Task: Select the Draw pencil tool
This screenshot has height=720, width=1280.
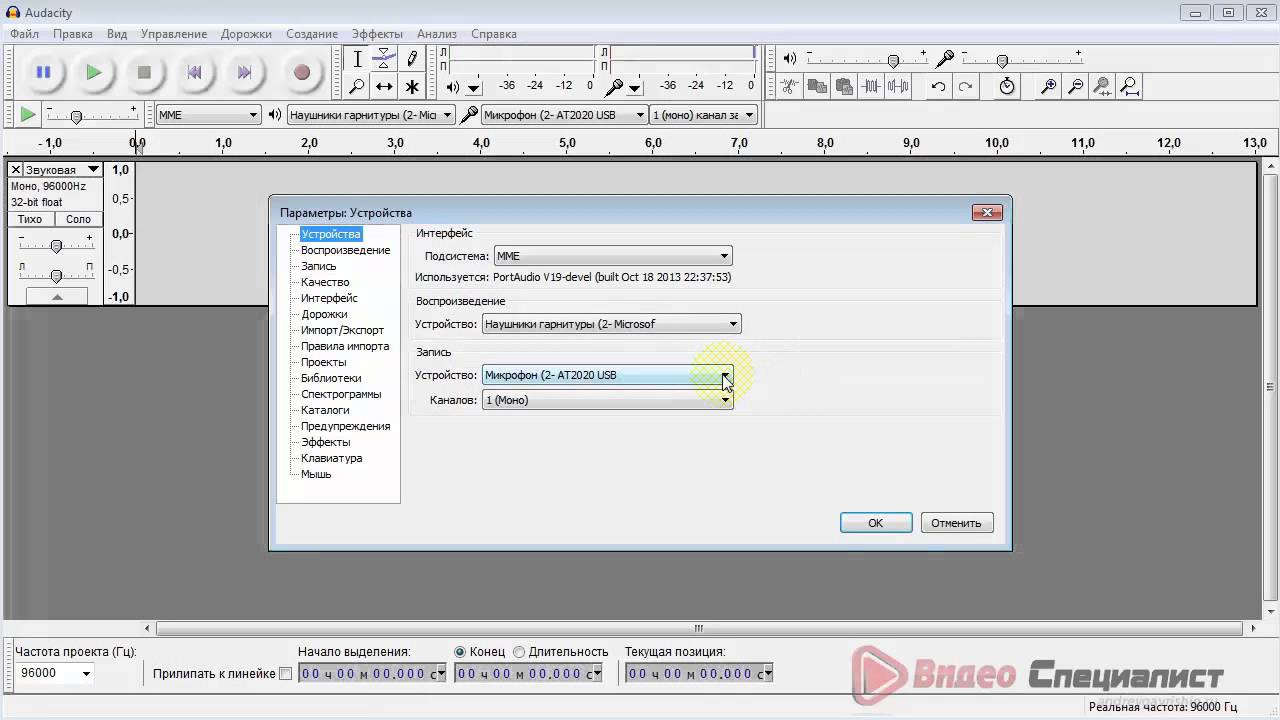Action: (411, 59)
